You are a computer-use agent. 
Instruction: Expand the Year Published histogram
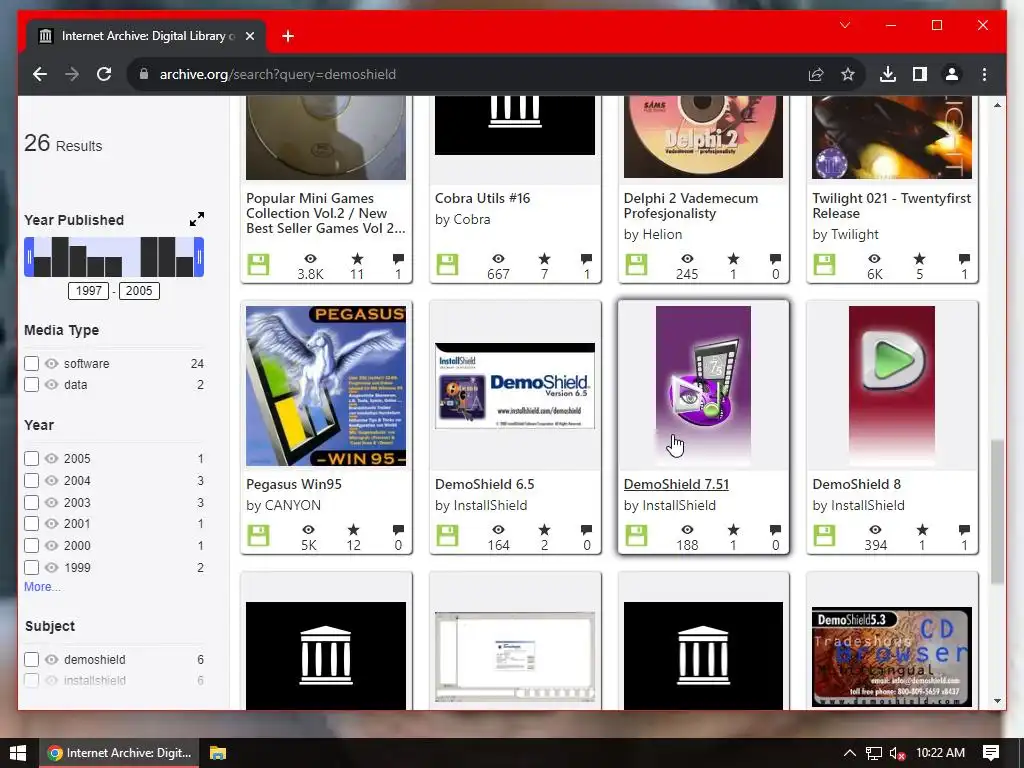tap(197, 219)
